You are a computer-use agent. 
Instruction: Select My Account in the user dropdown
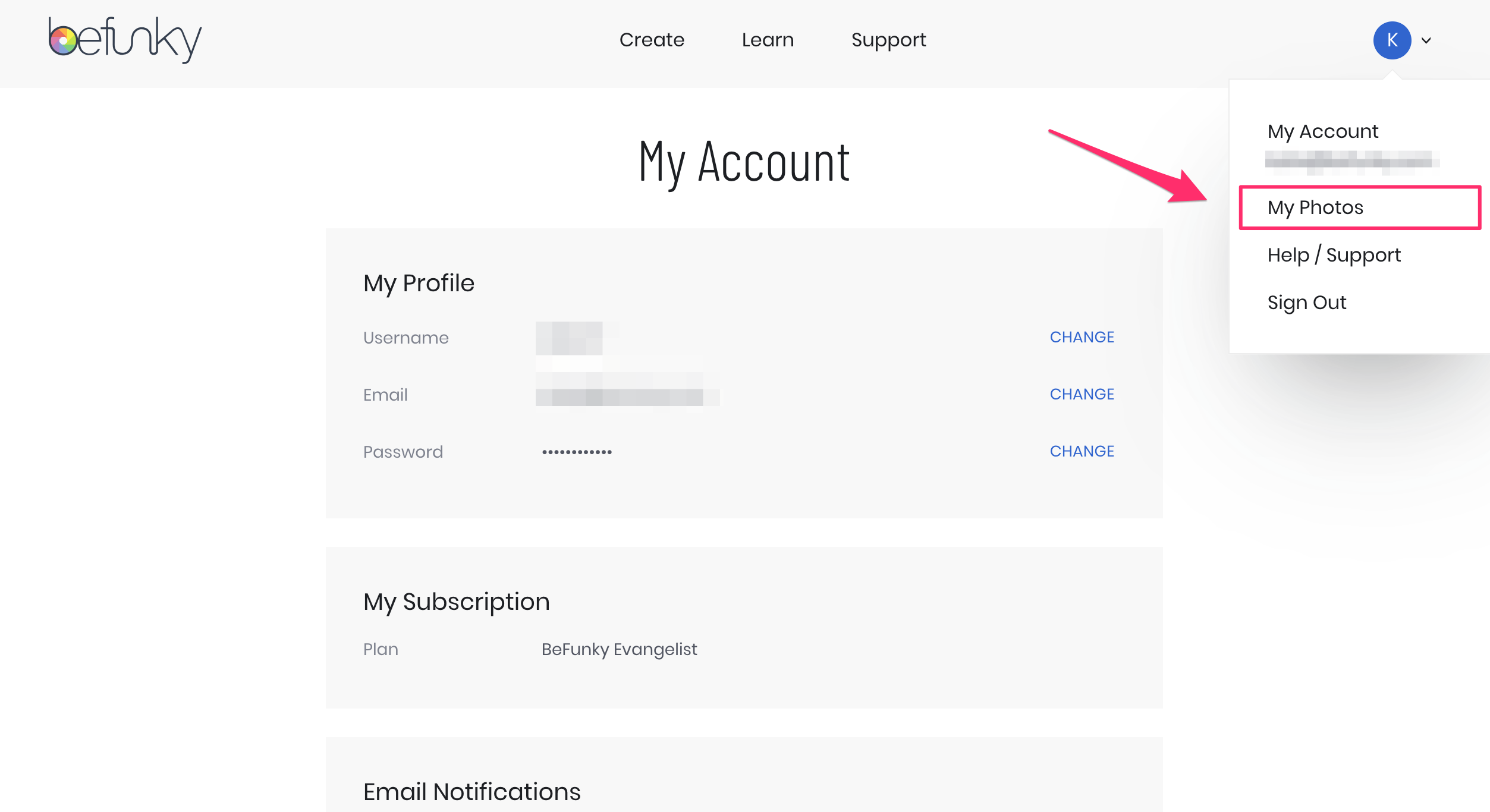pyautogui.click(x=1322, y=131)
